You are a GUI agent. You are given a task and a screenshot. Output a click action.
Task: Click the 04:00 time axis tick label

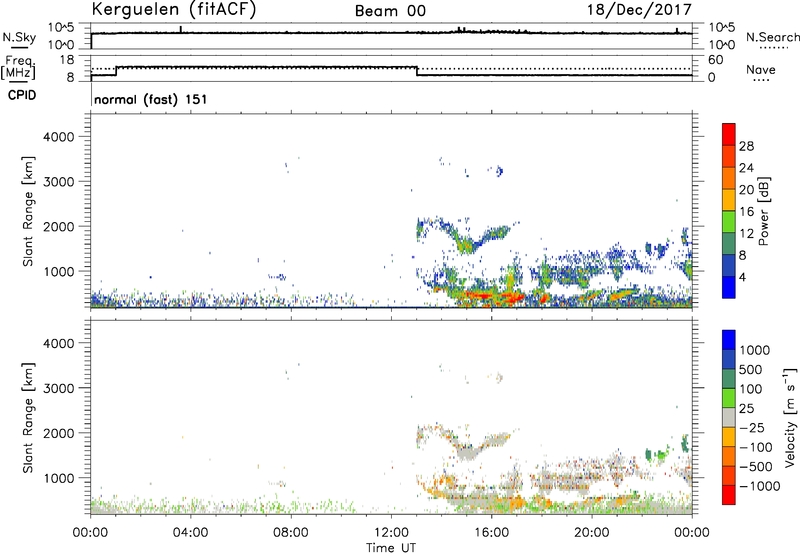191,533
